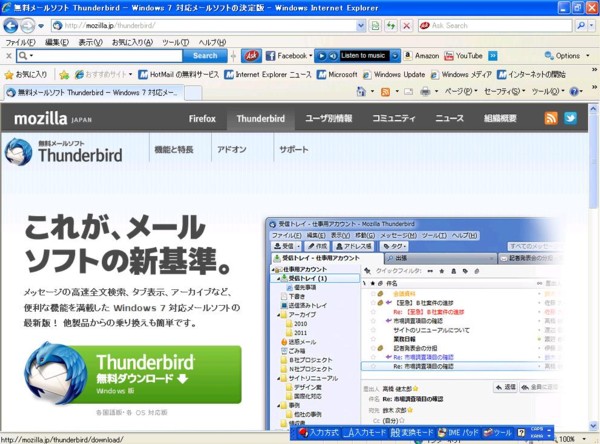Open the HotMail の無料サービス favorite link
The image size is (600, 444).
pos(179,75)
